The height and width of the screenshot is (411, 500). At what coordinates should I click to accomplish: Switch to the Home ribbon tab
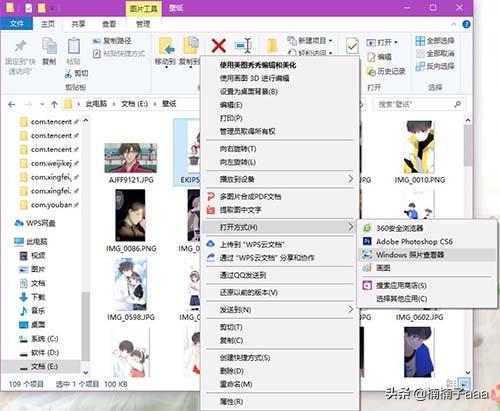tap(48, 24)
